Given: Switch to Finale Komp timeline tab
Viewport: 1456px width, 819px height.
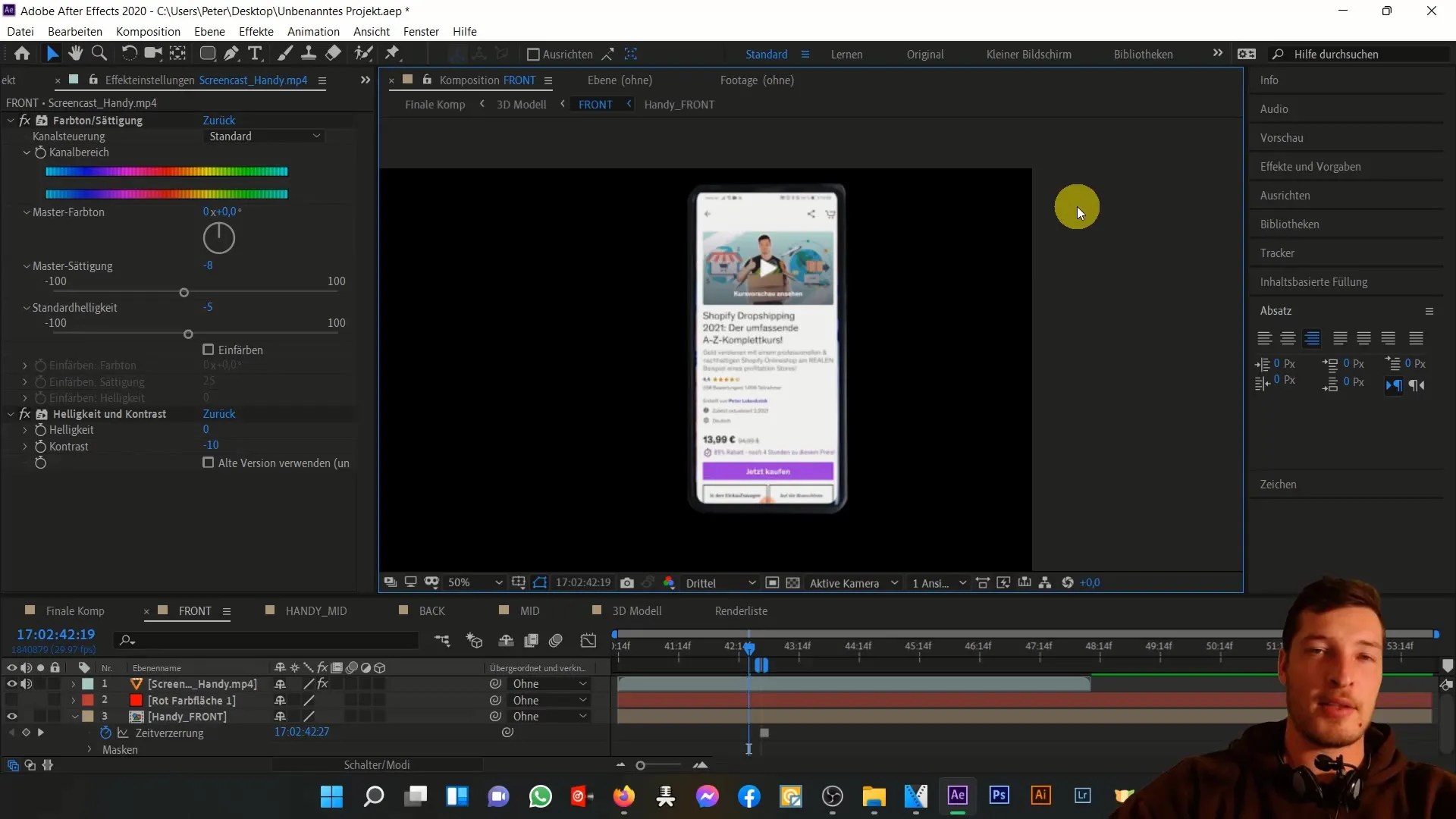Looking at the screenshot, I should pos(75,611).
